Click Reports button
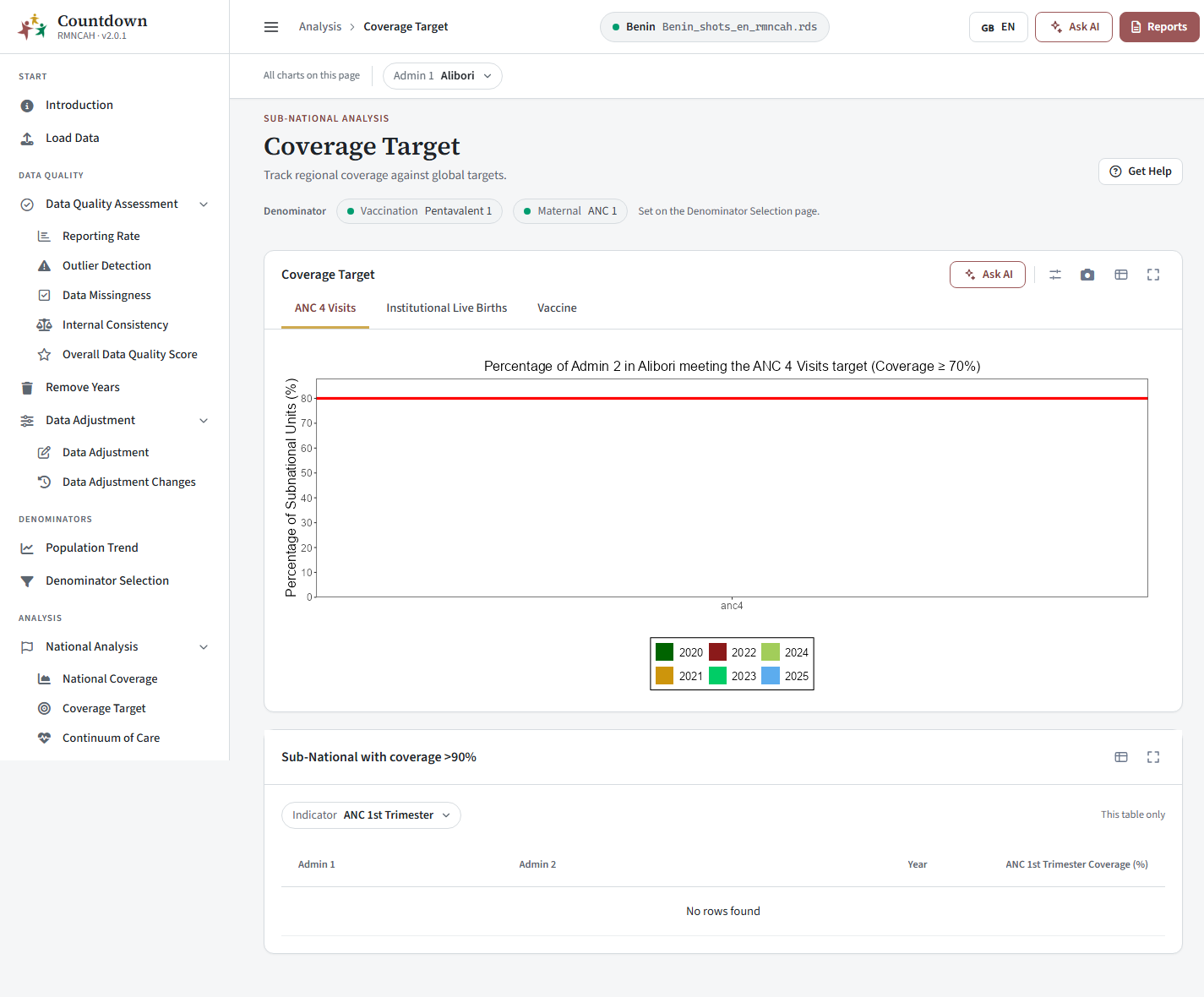This screenshot has width=1204, height=997. tap(1159, 27)
